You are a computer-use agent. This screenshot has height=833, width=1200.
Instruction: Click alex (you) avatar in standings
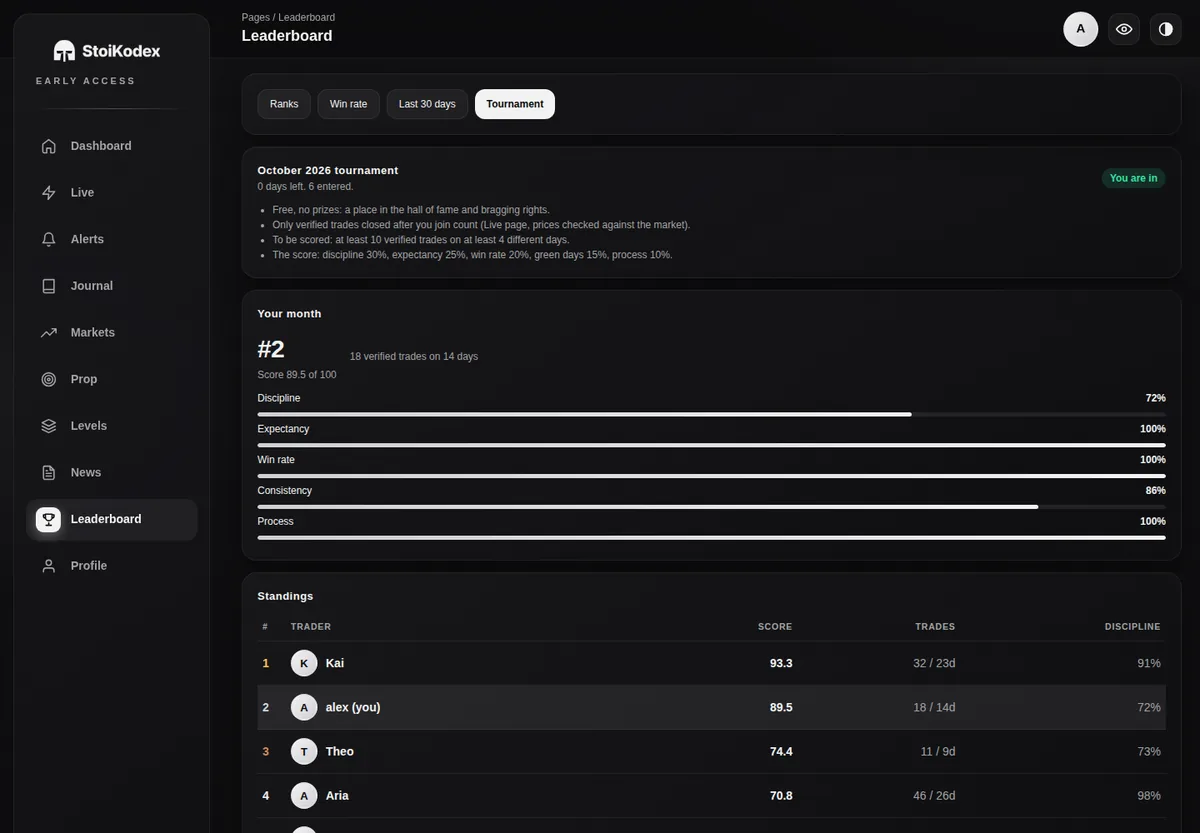(x=304, y=707)
